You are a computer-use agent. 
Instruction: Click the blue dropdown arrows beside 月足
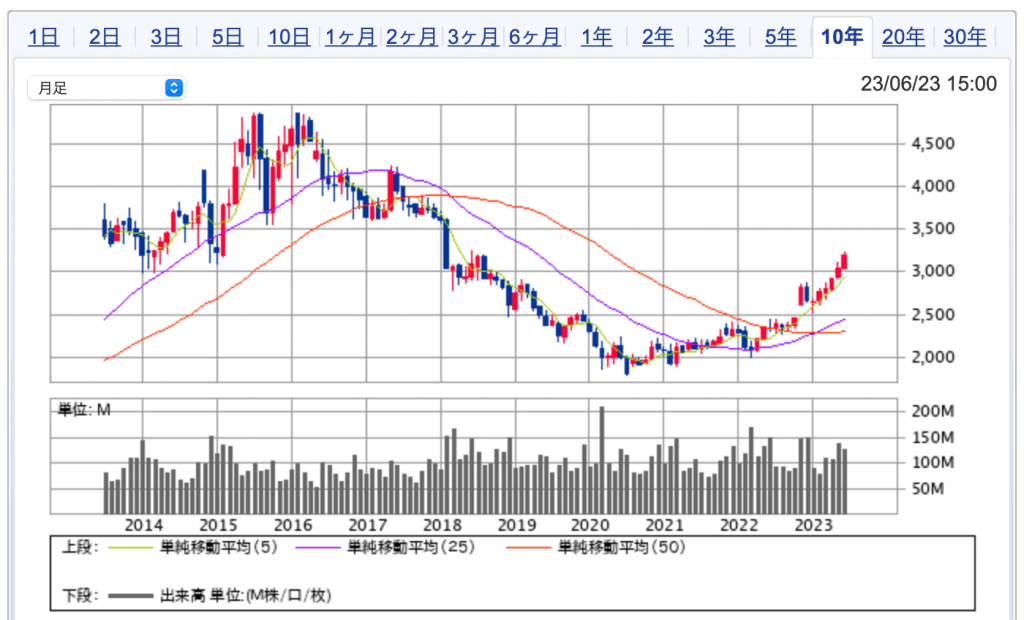pos(174,88)
